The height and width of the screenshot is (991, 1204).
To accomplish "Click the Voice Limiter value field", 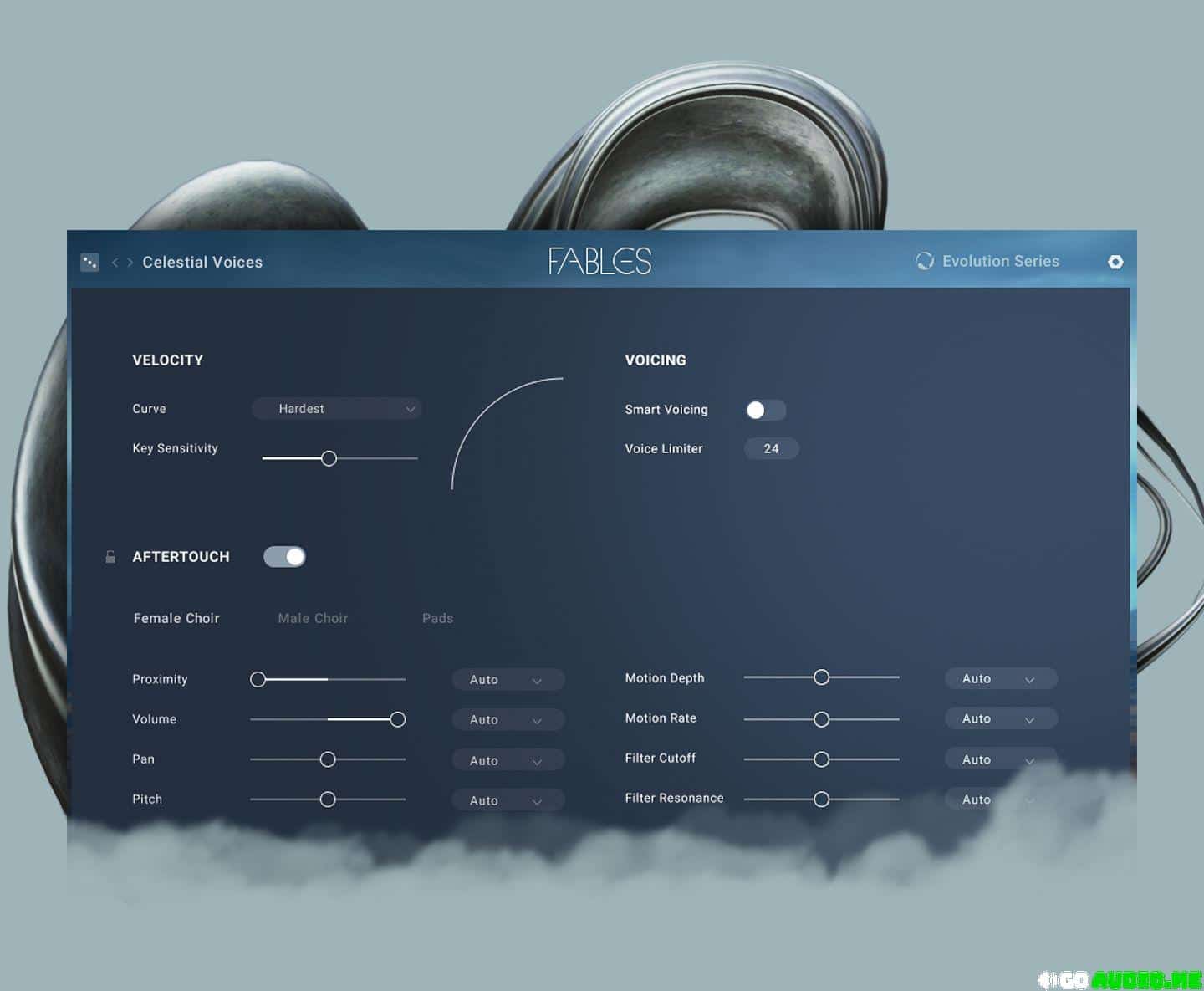I will [771, 449].
